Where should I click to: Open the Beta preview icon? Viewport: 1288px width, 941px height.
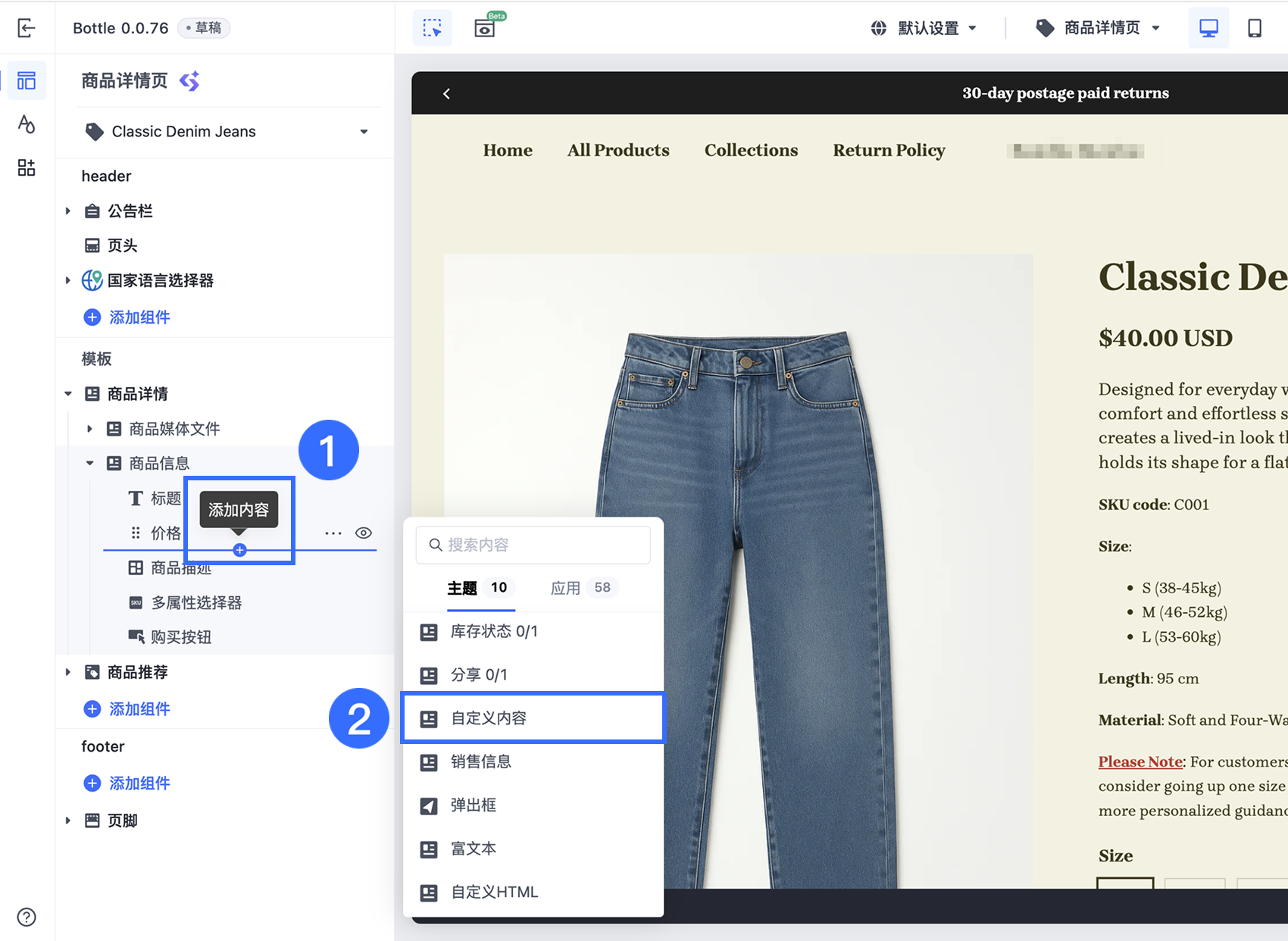point(485,28)
